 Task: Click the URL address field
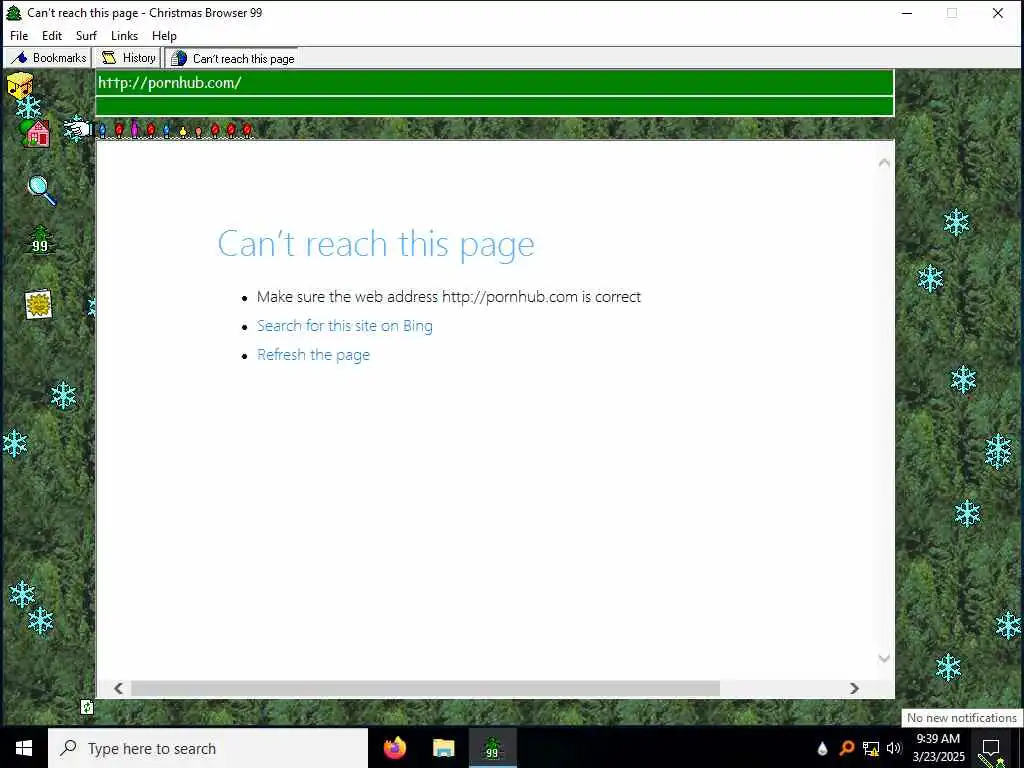pos(494,83)
